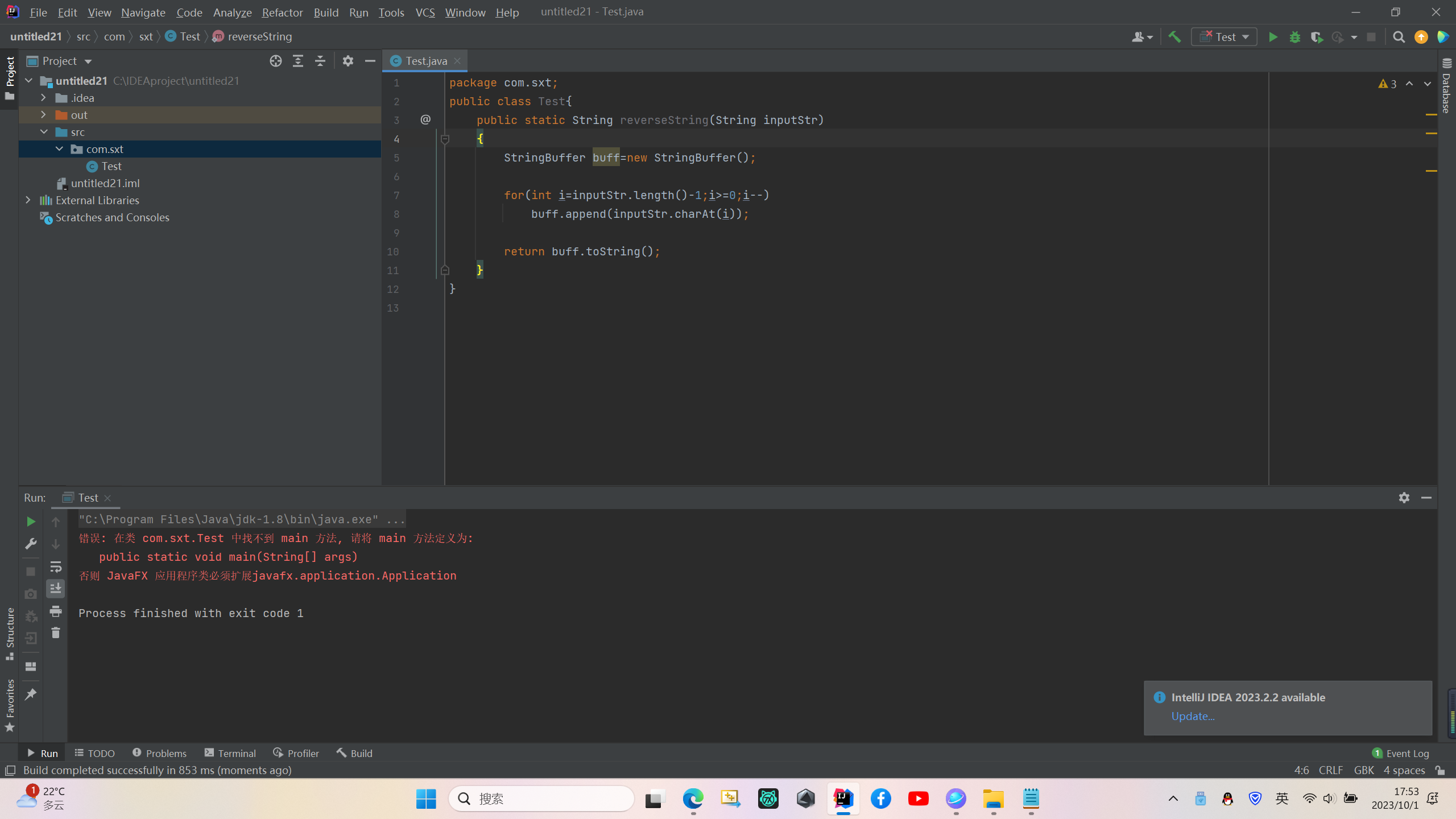Expand the out folder in tree

point(43,115)
